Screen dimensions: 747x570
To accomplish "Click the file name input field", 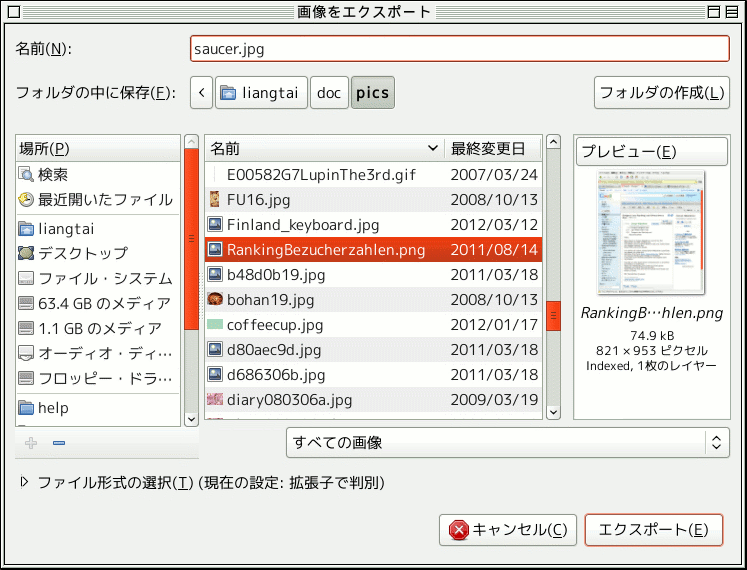I will click(459, 48).
